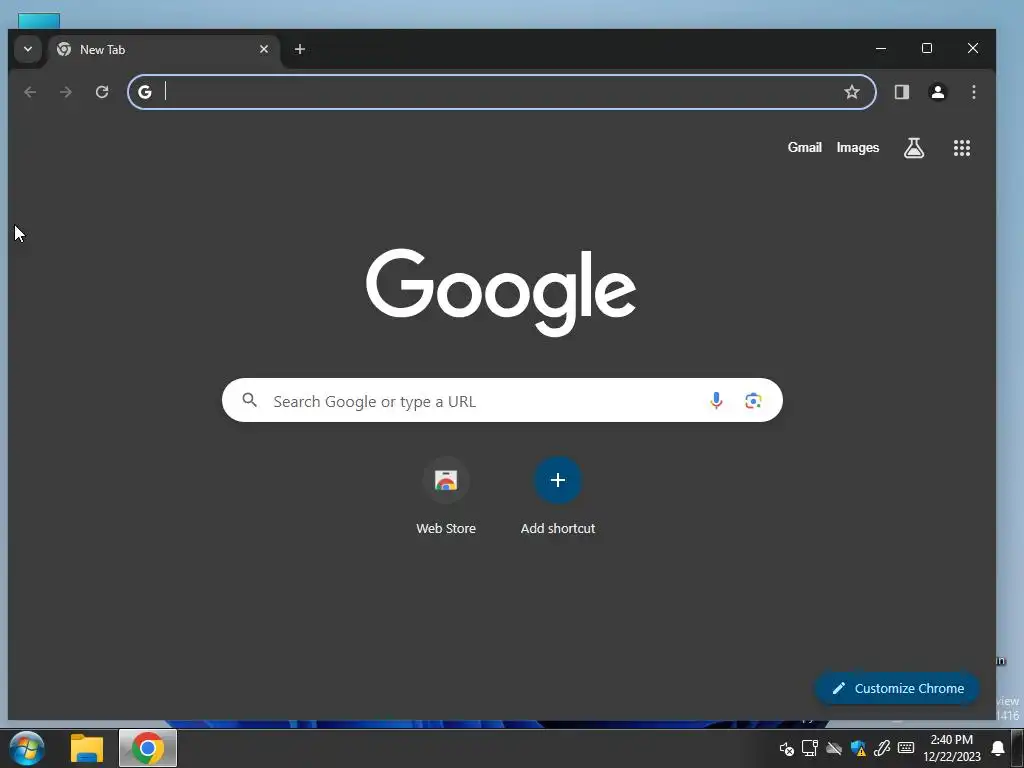
Task: Open the Gmail link
Action: tap(805, 148)
